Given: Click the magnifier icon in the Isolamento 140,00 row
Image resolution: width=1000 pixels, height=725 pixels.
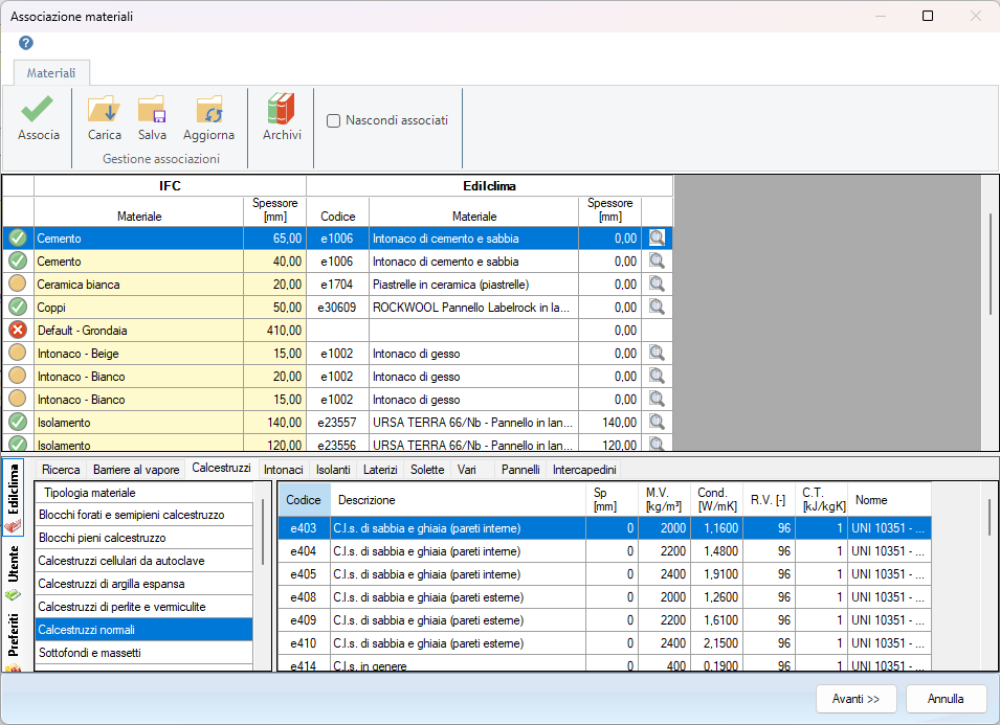Looking at the screenshot, I should (657, 422).
